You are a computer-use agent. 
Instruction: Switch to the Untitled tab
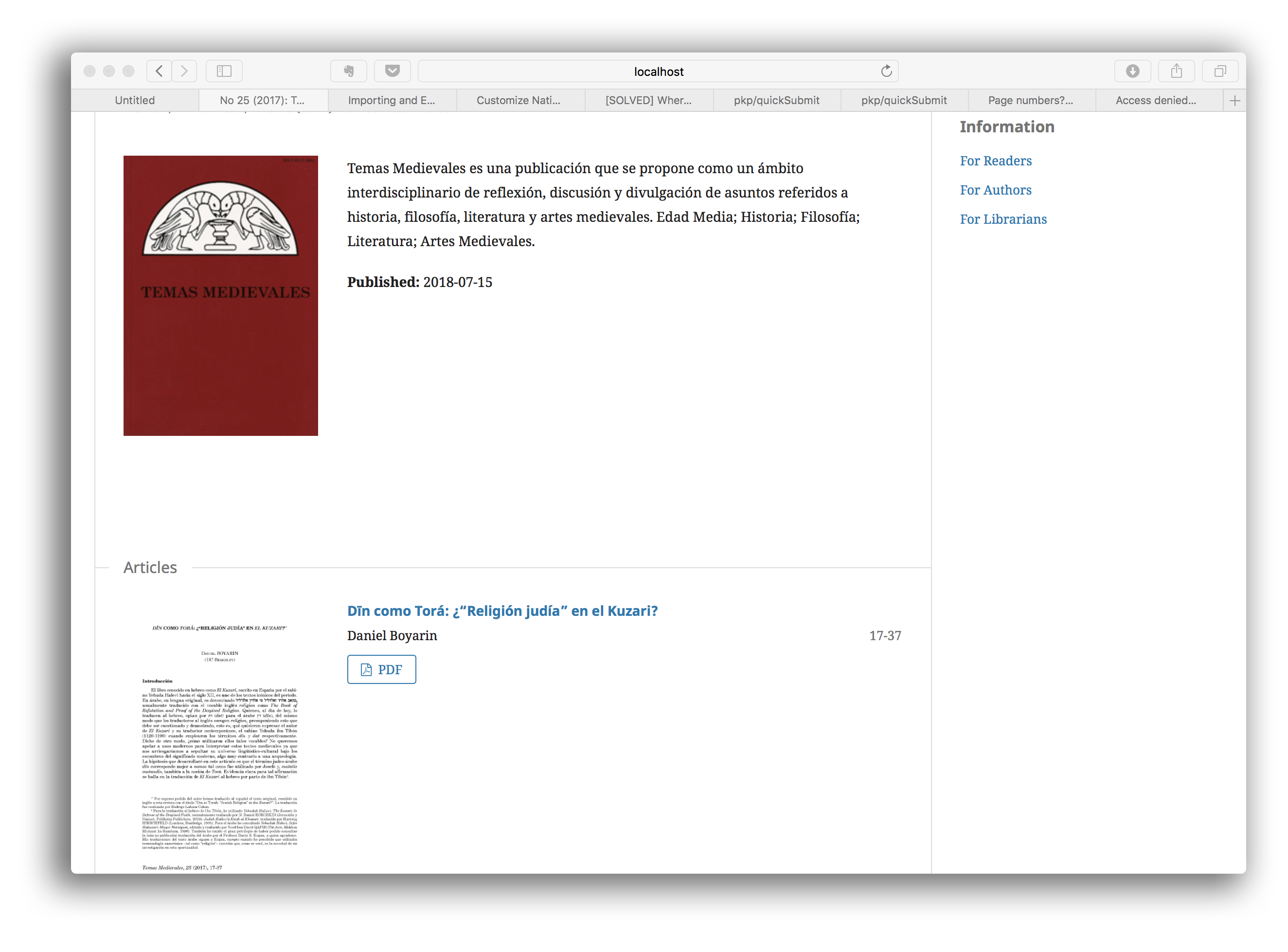(135, 100)
